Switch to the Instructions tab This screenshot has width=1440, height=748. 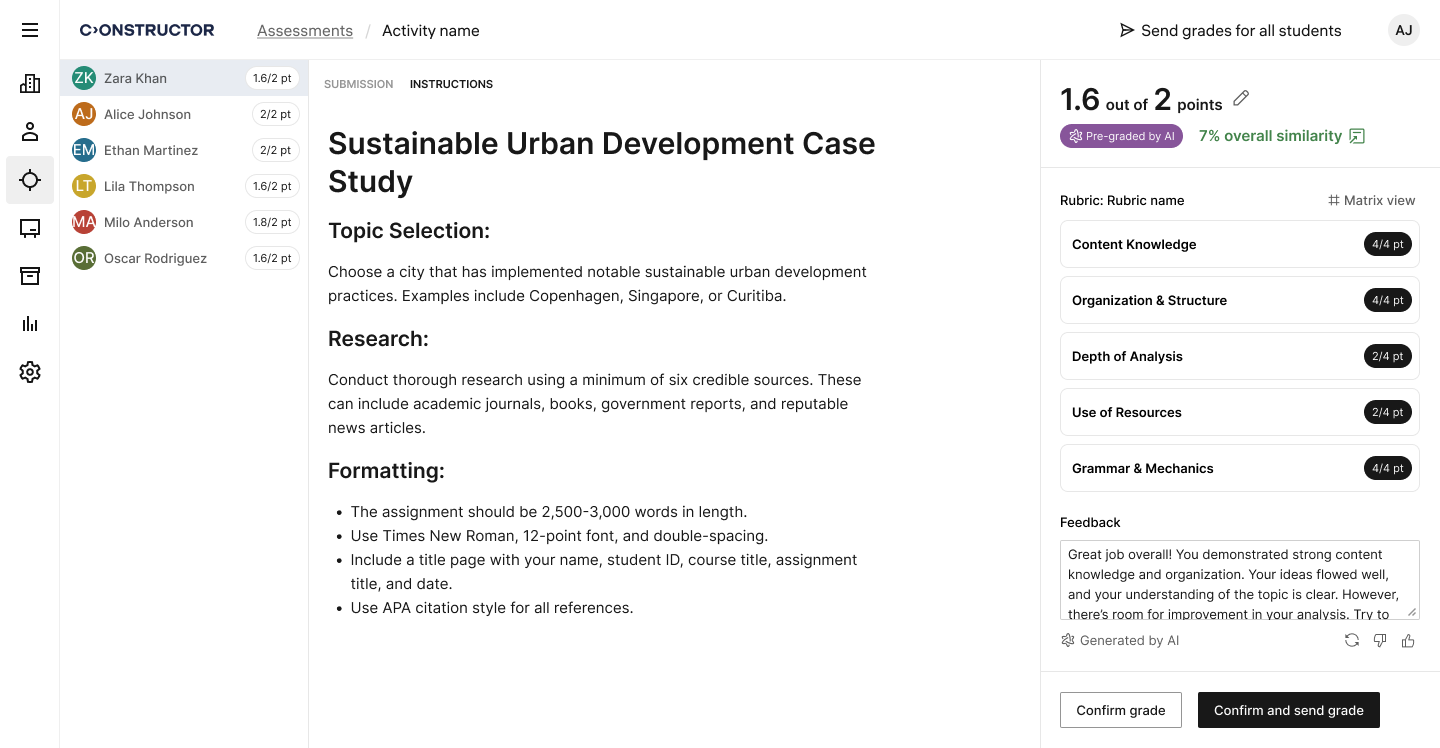(x=451, y=84)
